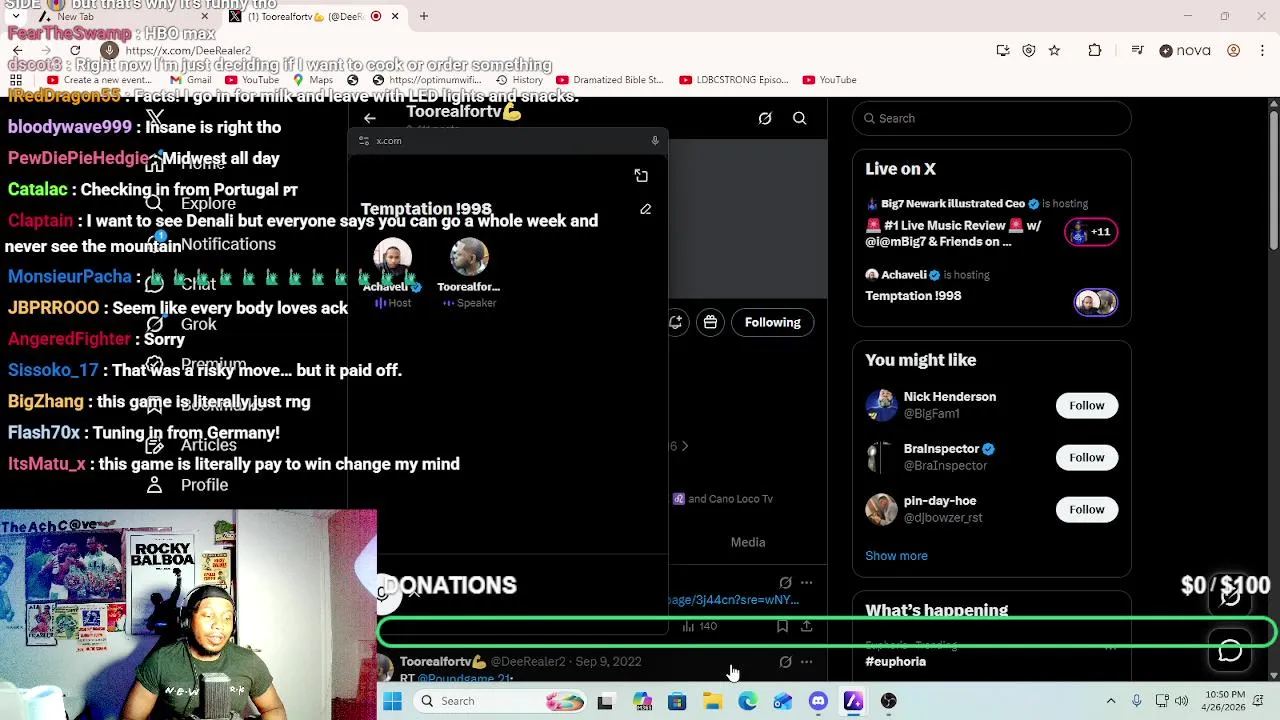The image size is (1280, 720).
Task: Open Grok explain on the Sep 9, 2022 post
Action: click(x=785, y=662)
